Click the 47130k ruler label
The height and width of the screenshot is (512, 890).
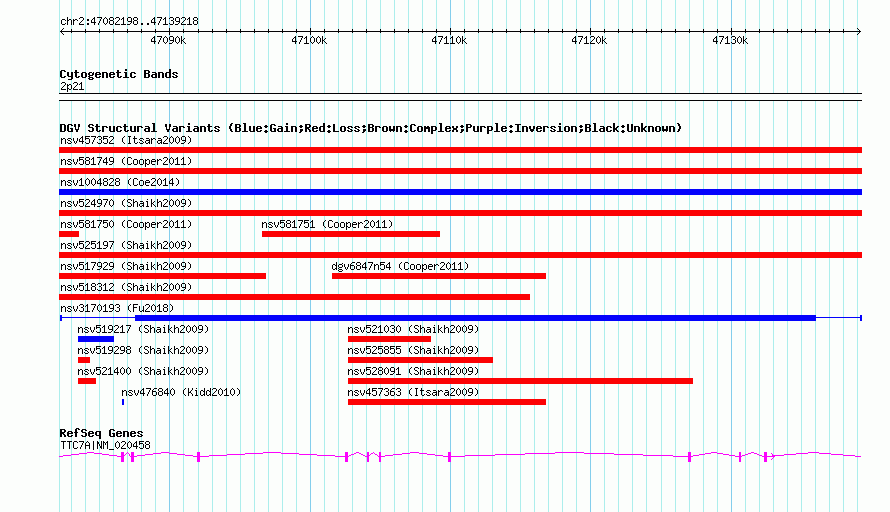(730, 40)
